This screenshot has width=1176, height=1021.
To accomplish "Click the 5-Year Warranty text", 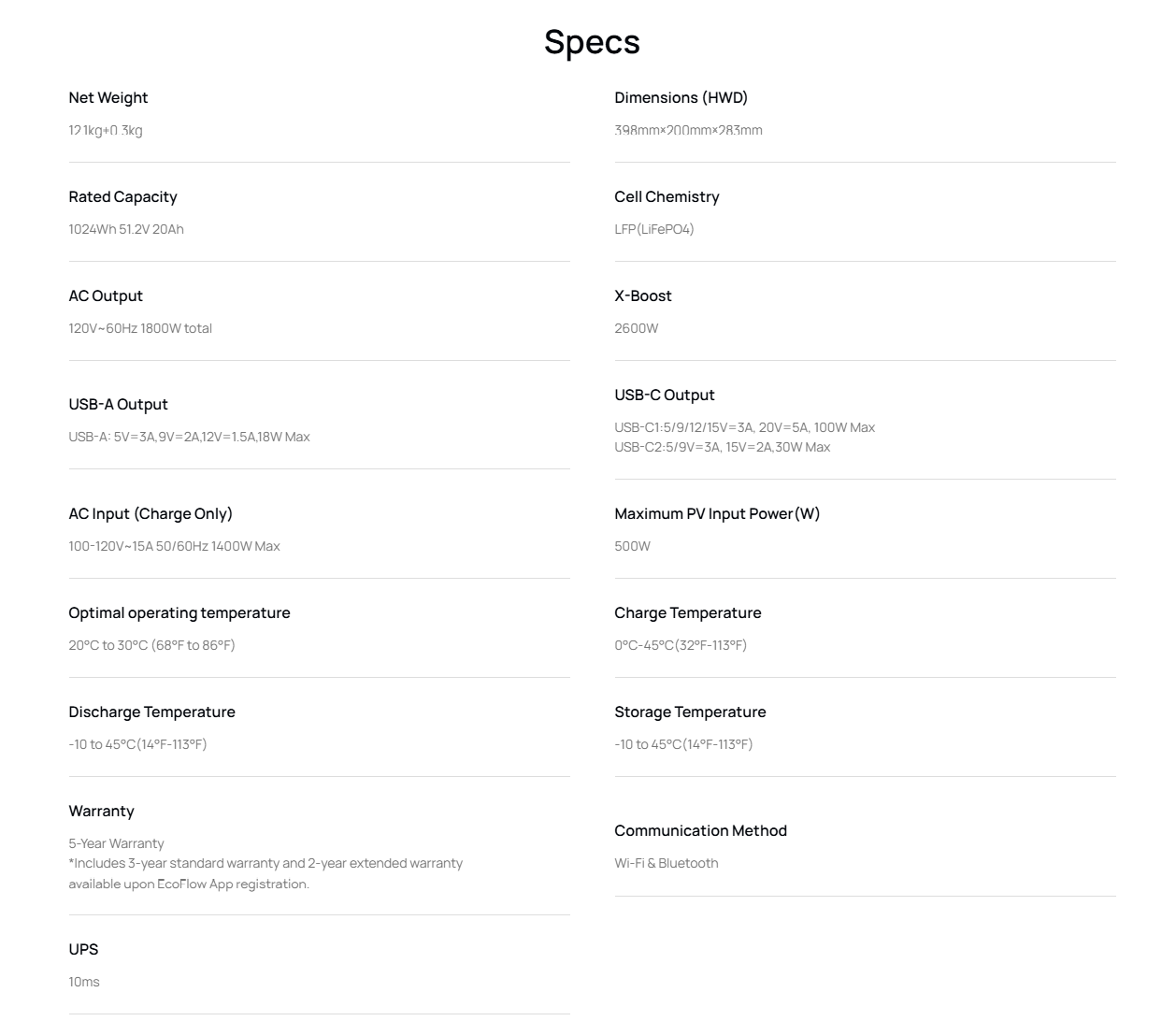I will pos(116,844).
